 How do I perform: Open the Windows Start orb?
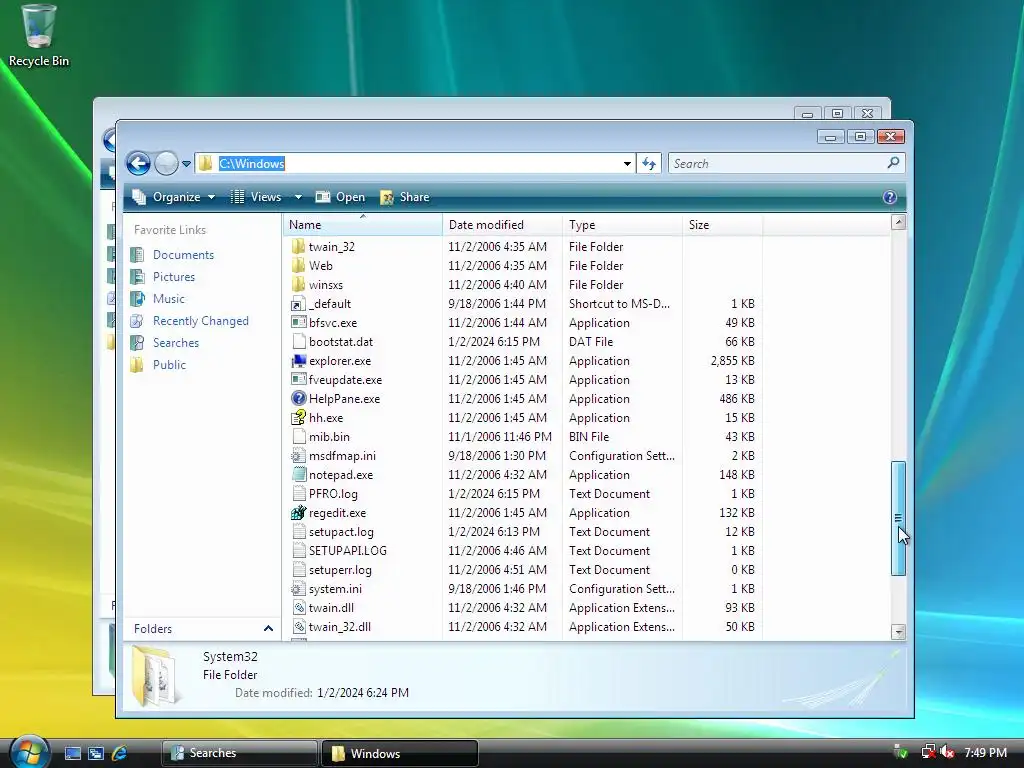[x=29, y=752]
